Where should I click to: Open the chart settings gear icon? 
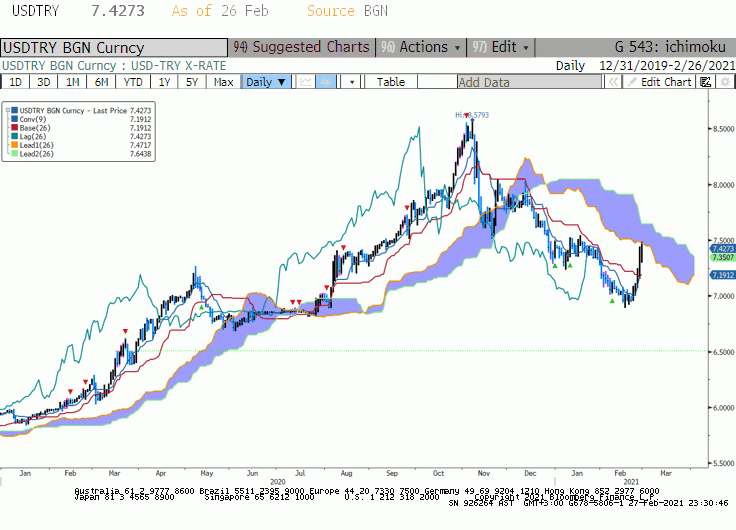click(x=725, y=82)
